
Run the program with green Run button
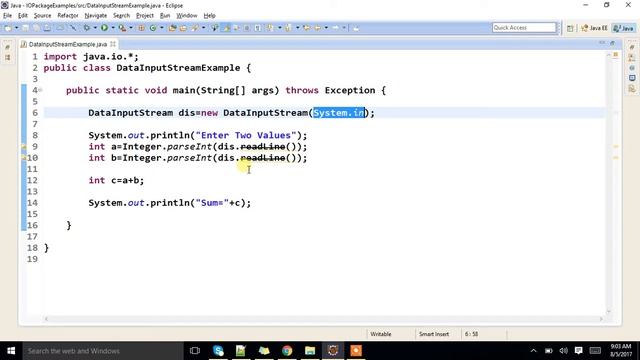point(104,28)
